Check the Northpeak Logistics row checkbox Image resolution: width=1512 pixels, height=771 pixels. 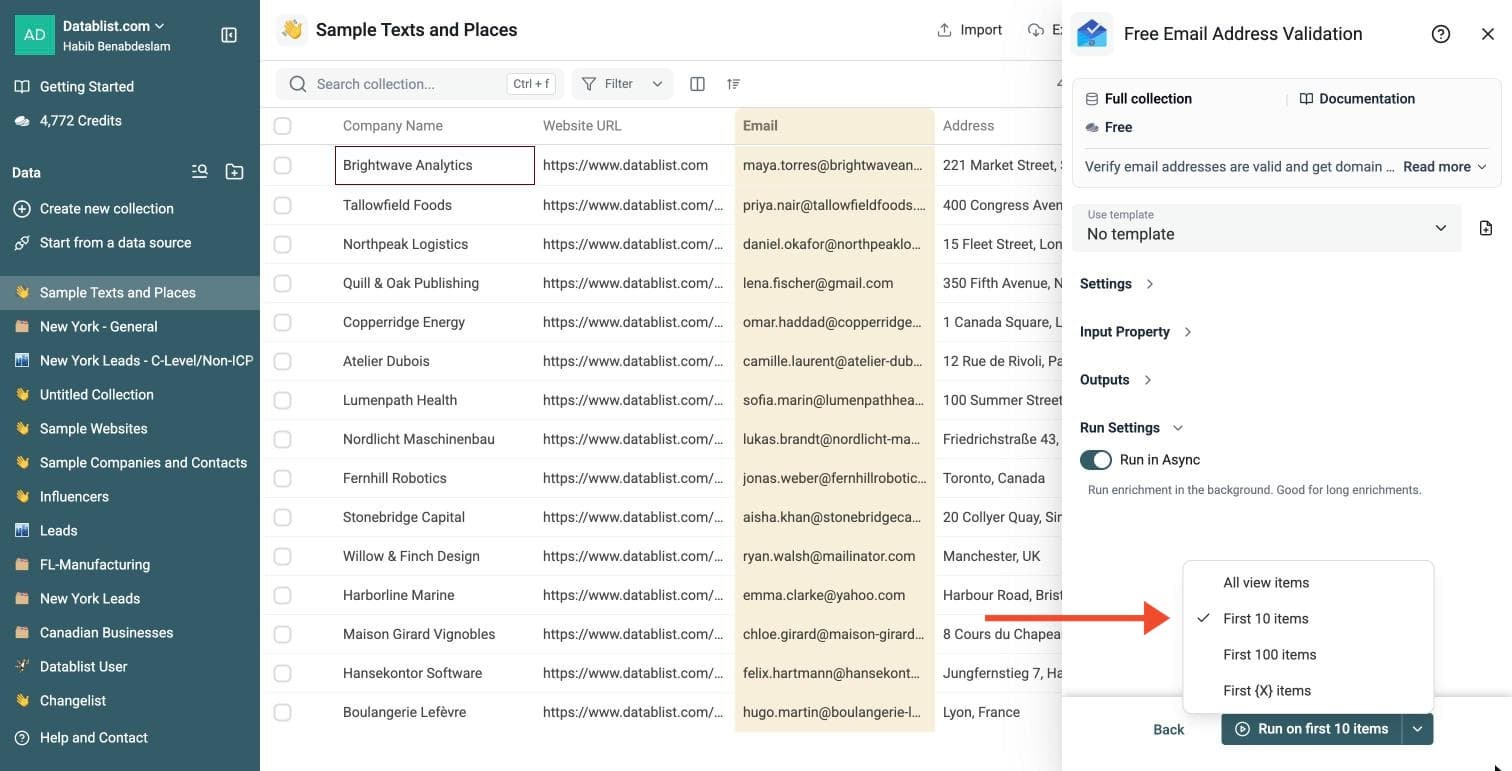[x=282, y=244]
